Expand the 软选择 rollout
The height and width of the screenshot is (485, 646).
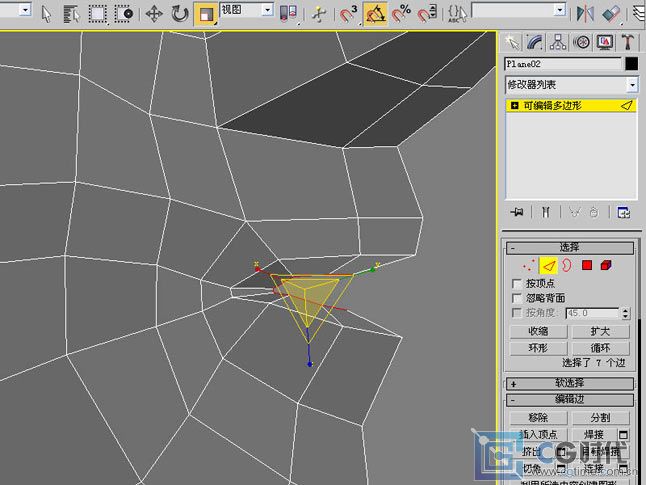pos(570,384)
